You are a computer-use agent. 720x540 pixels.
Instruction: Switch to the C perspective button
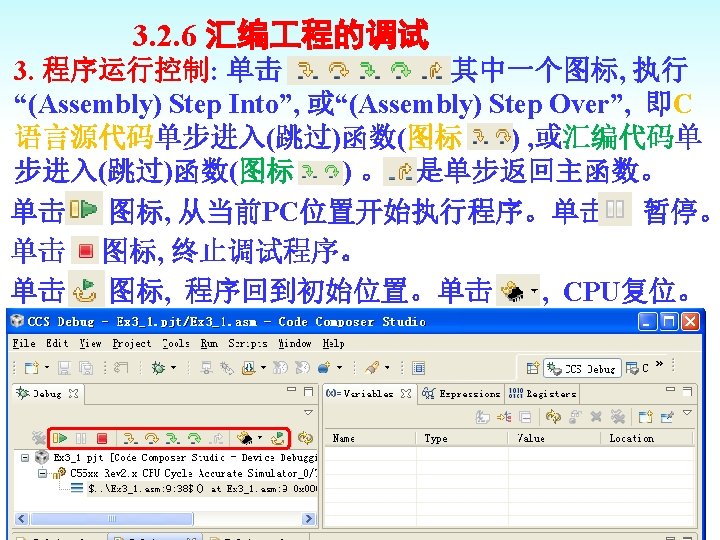[x=638, y=368]
